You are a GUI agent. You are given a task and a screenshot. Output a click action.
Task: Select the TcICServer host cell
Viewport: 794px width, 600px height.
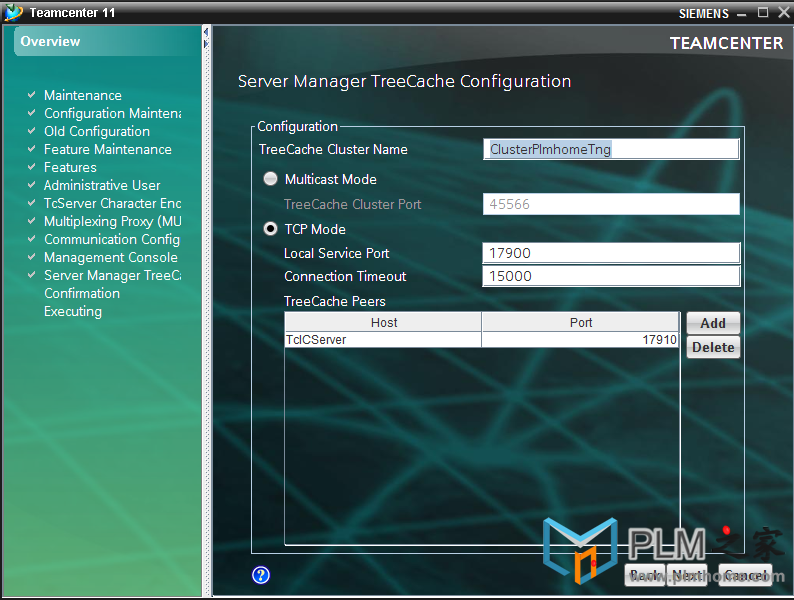click(x=383, y=340)
